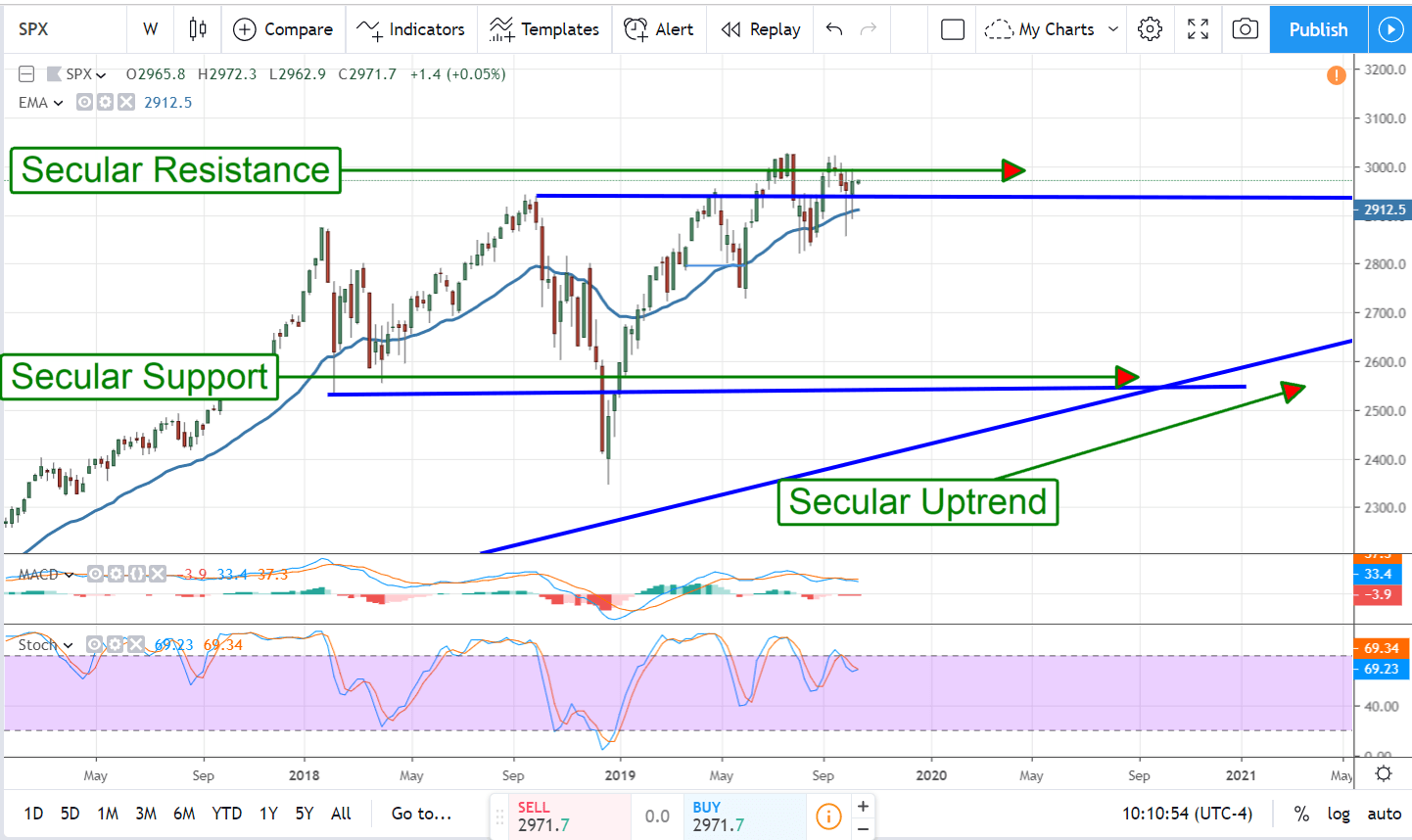The image size is (1412, 840).
Task: Start bar Replay mode
Action: pos(761,29)
